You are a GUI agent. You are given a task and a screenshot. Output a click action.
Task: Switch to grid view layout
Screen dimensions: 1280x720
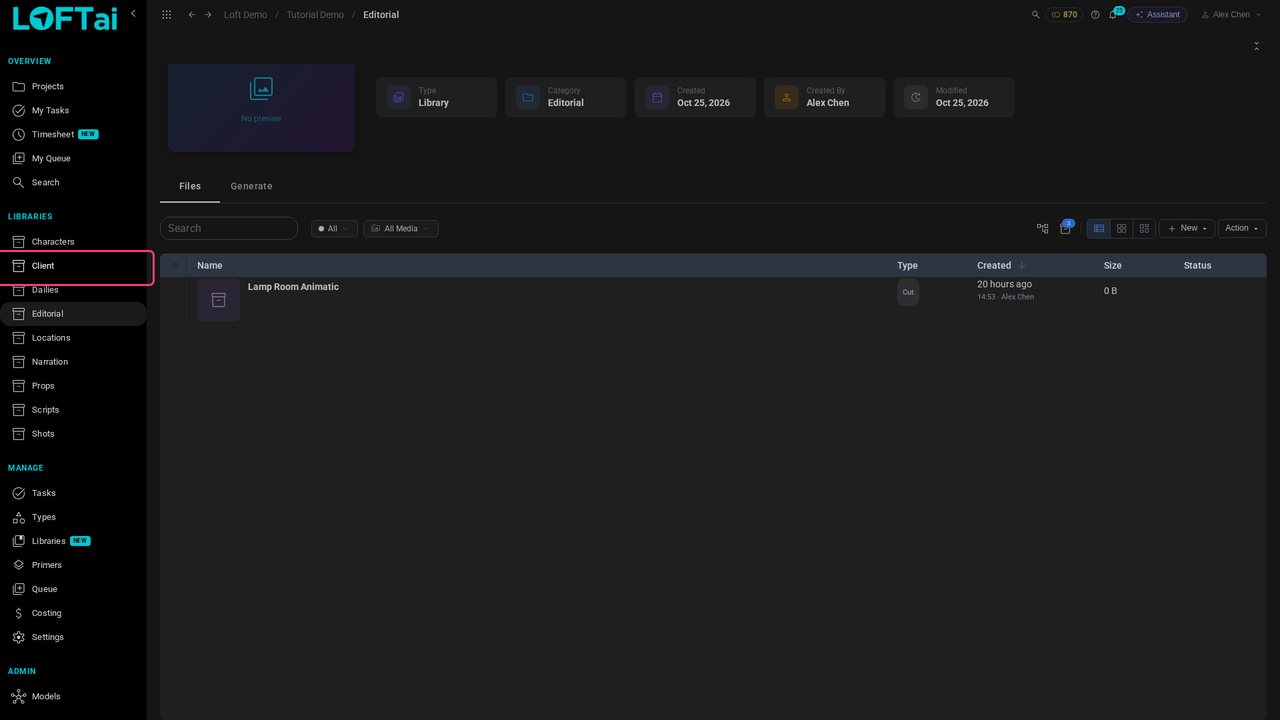pos(1122,228)
